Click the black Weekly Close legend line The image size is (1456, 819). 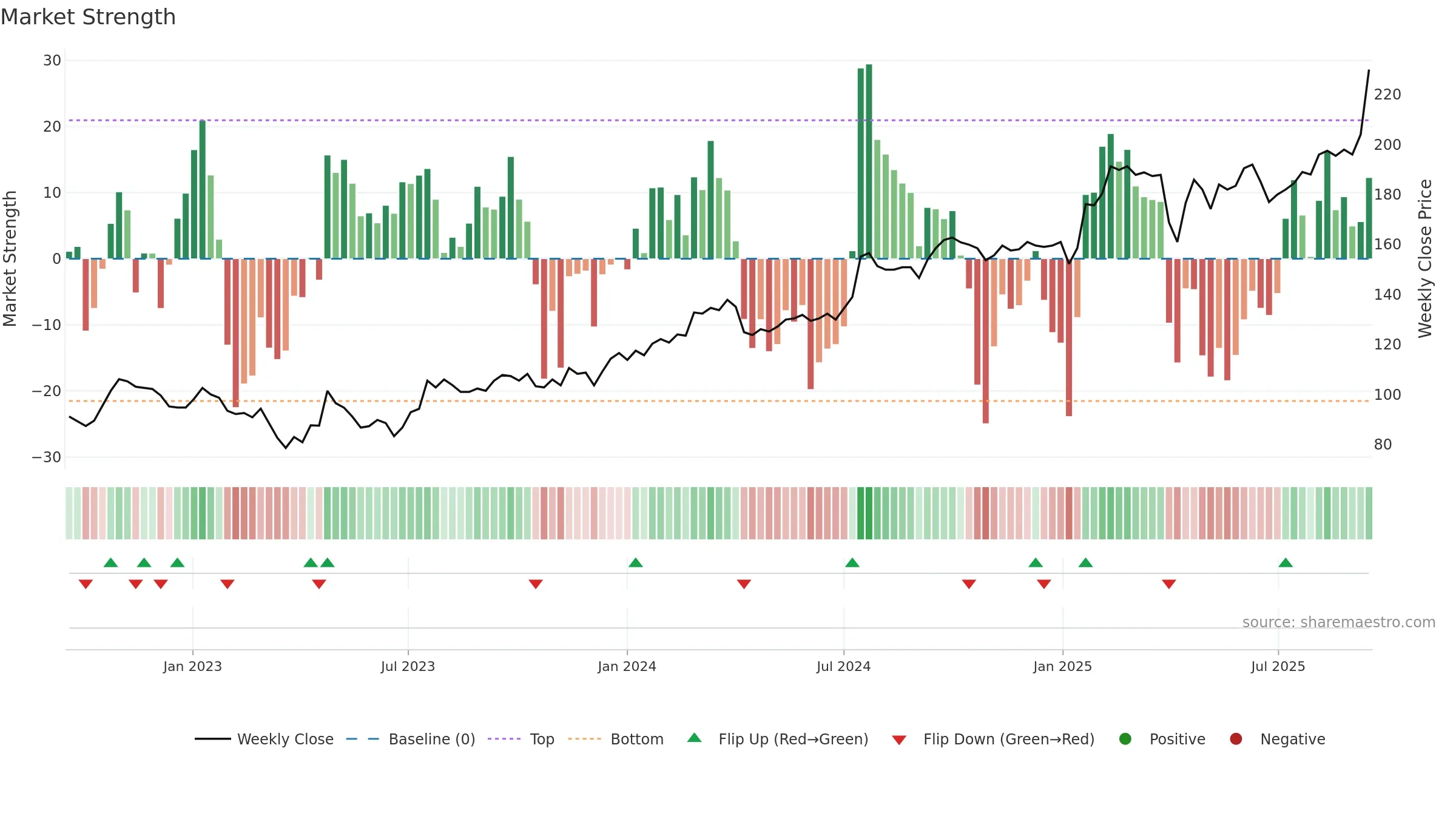213,739
